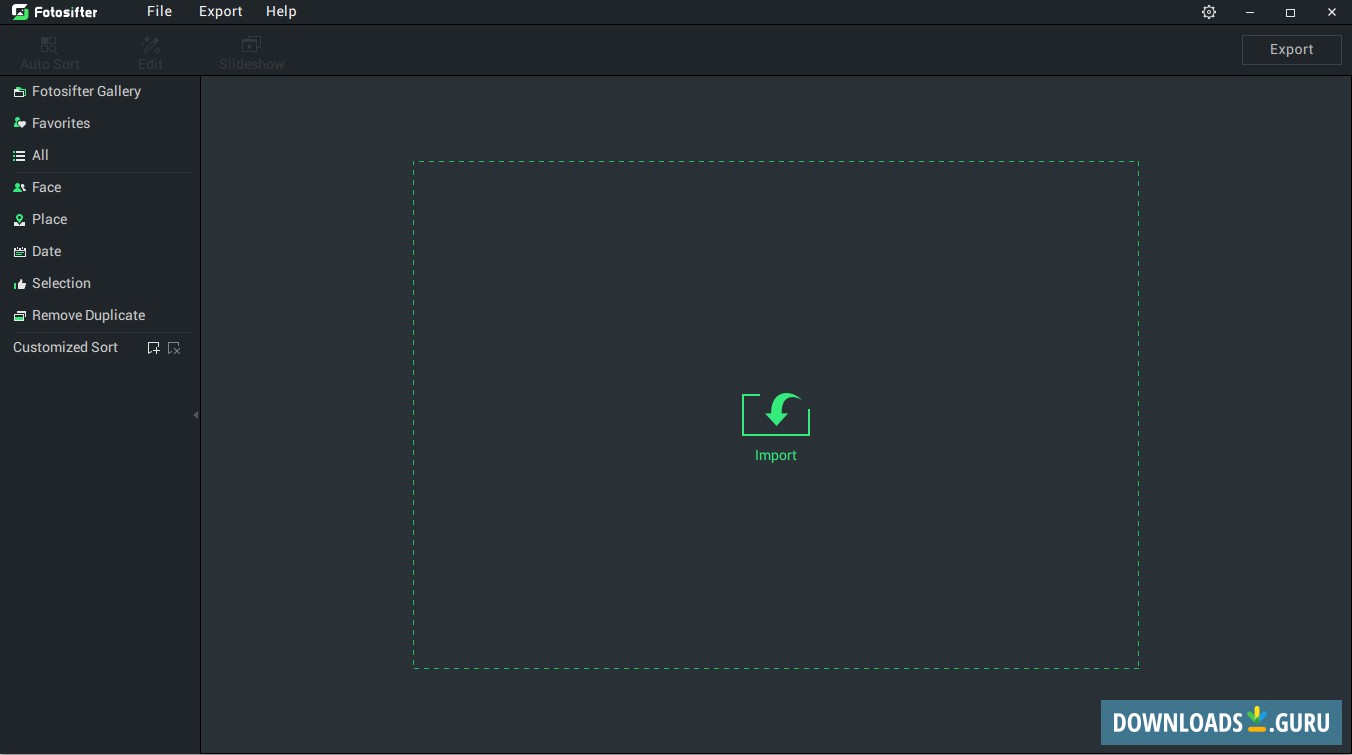Collapse the left sidebar panel

(x=196, y=414)
